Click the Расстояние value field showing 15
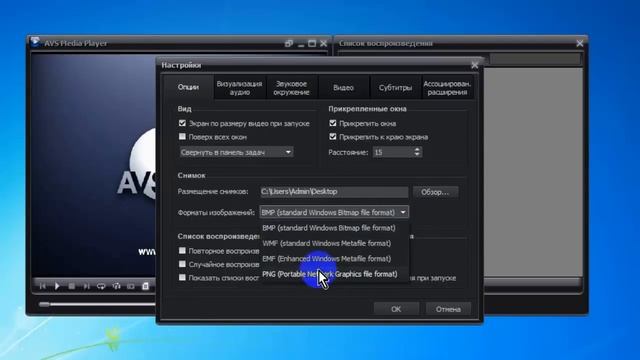The width and height of the screenshot is (640, 360). coord(393,152)
